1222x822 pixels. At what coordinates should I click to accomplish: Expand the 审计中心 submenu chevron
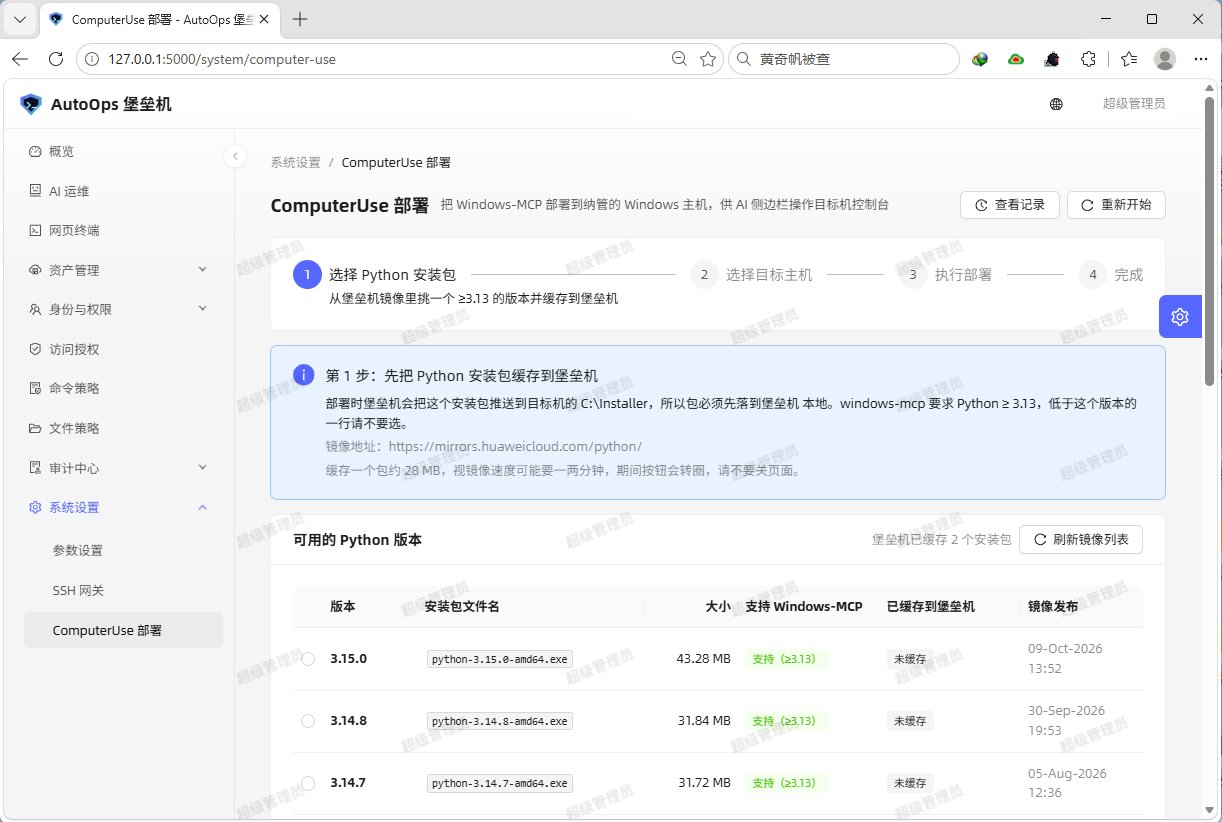(x=203, y=468)
